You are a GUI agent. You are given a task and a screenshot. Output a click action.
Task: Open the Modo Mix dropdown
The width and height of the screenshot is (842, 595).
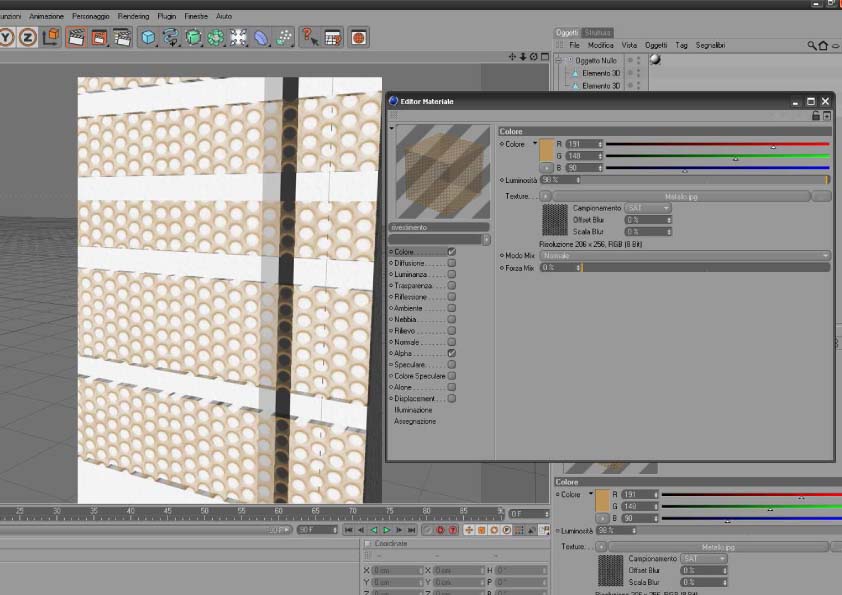pyautogui.click(x=685, y=256)
